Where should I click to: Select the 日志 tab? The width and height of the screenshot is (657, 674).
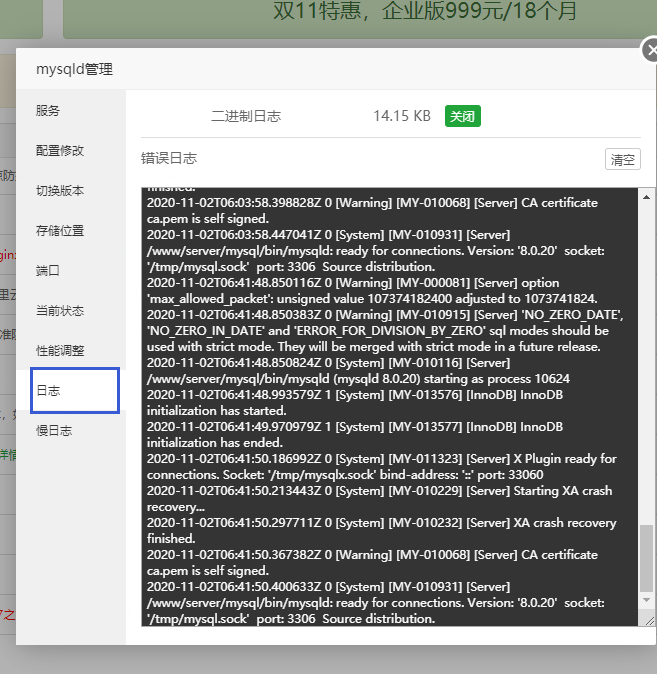click(x=75, y=390)
